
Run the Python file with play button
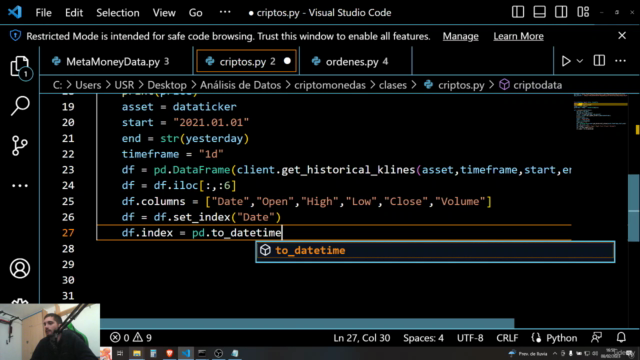(566, 61)
